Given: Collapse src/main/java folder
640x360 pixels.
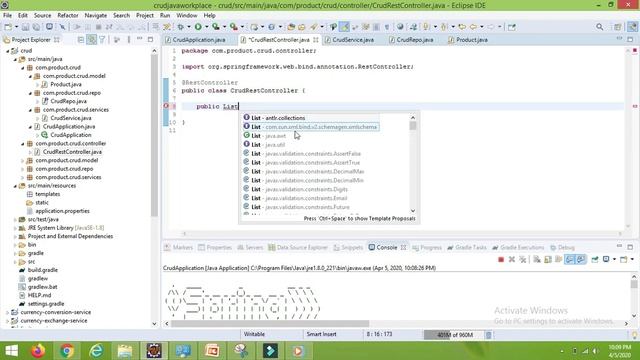Looking at the screenshot, I should coord(15,59).
